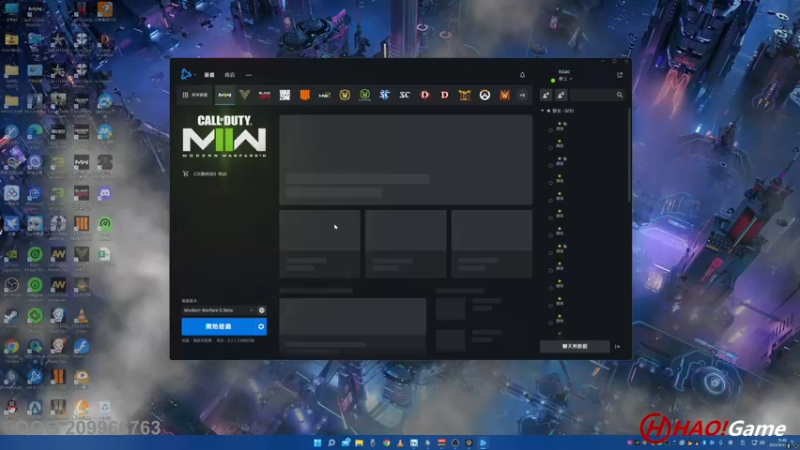Open game options gear on play button

(x=261, y=327)
